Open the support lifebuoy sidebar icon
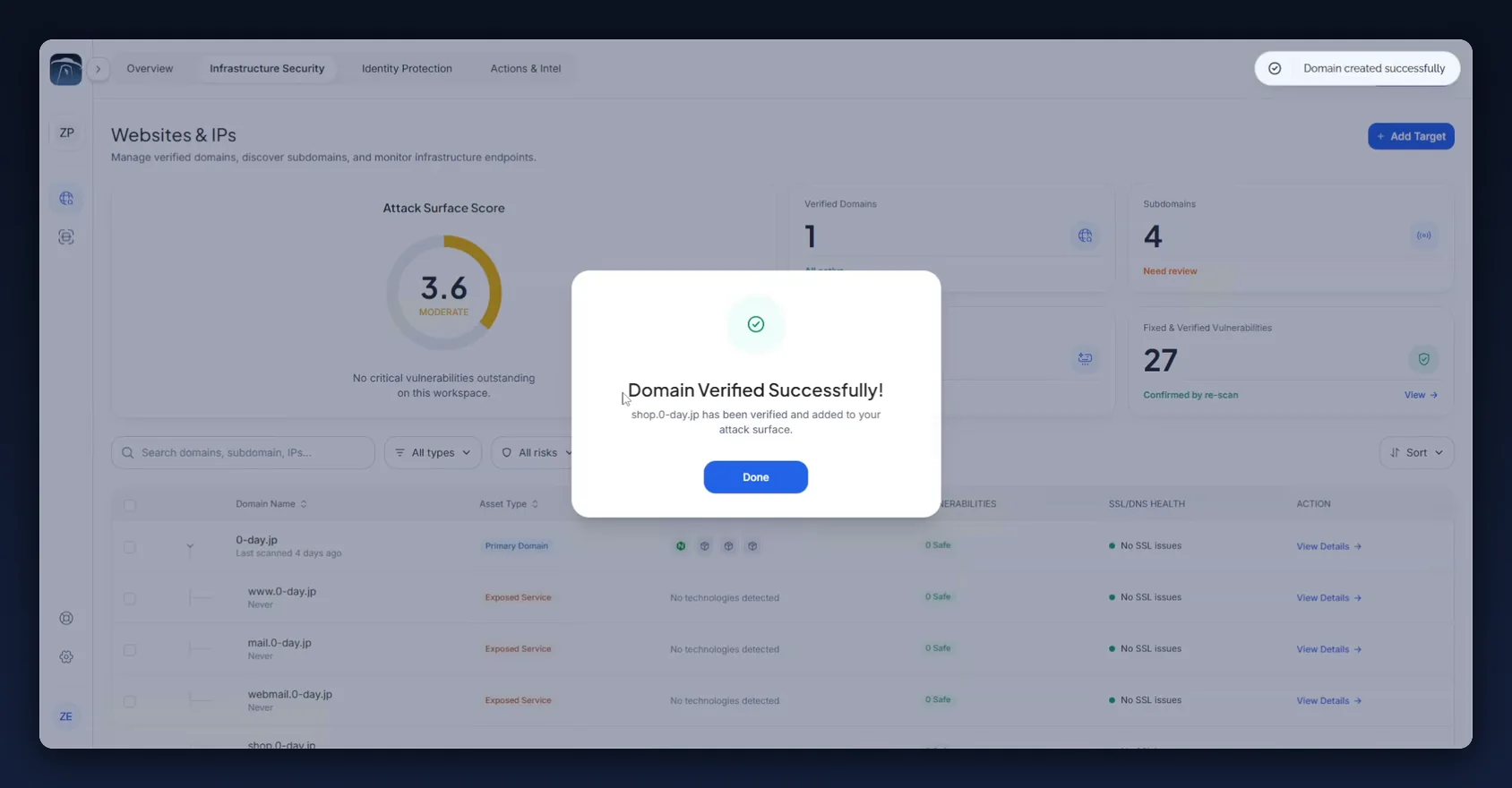Image resolution: width=1512 pixels, height=788 pixels. [x=66, y=618]
